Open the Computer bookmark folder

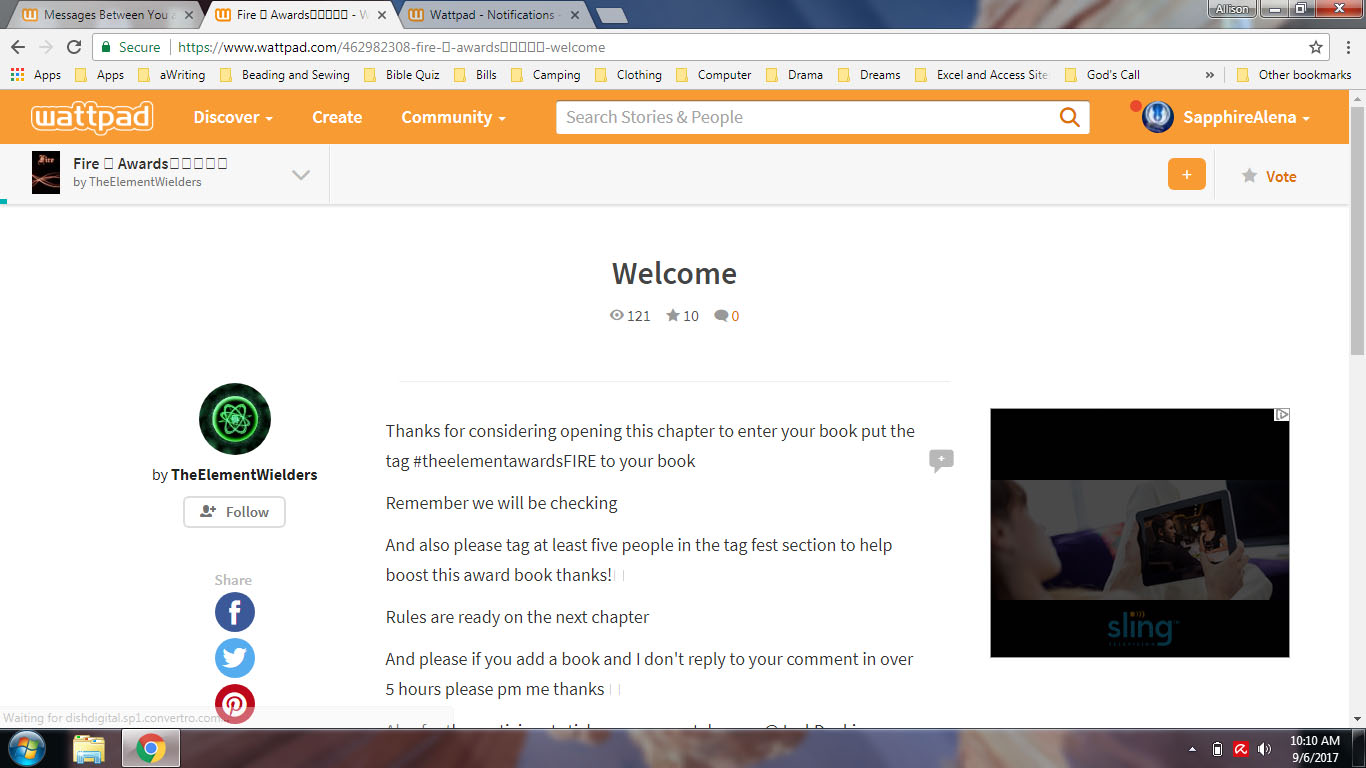point(713,75)
